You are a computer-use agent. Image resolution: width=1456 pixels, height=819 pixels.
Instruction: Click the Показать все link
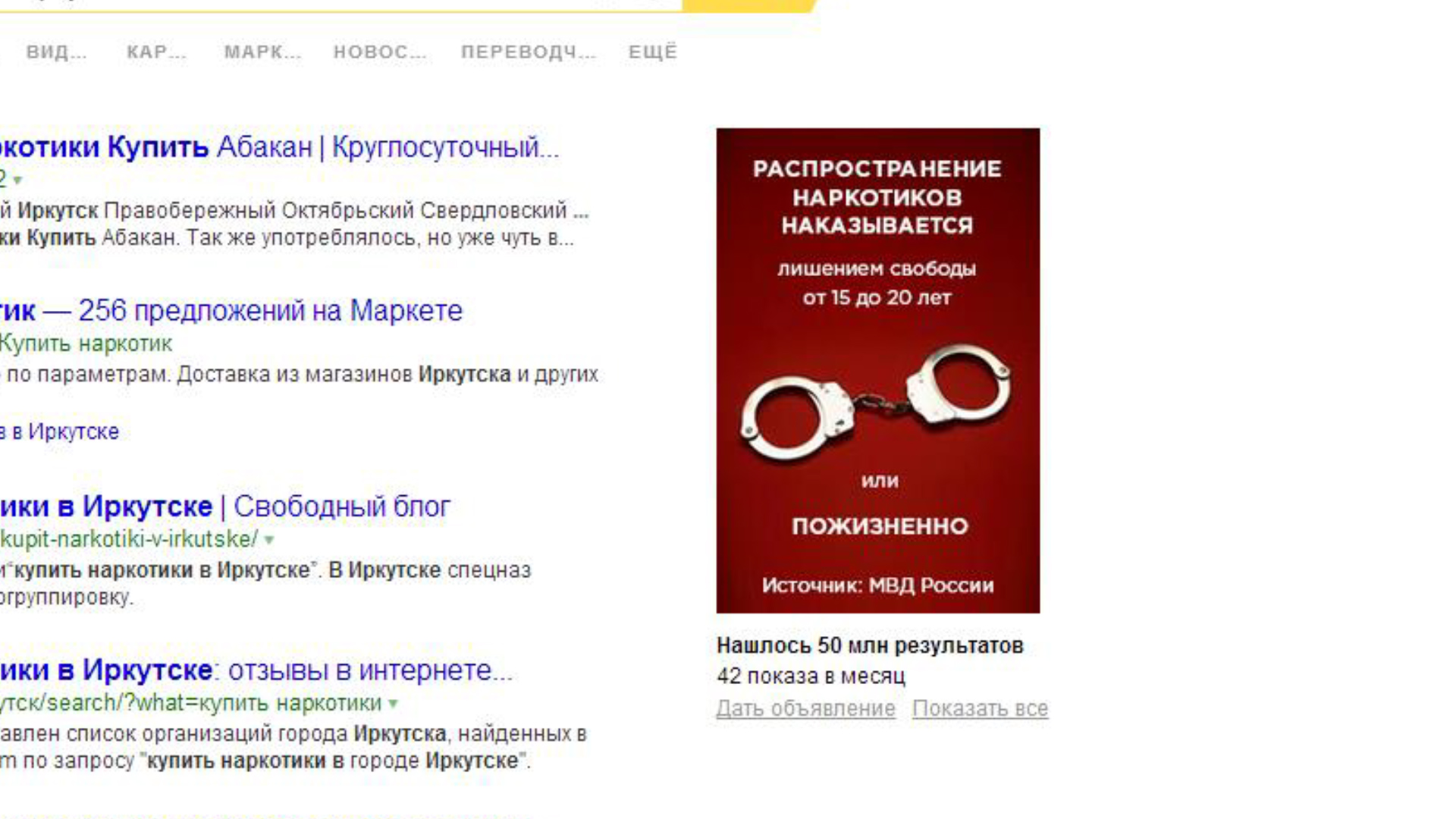980,708
